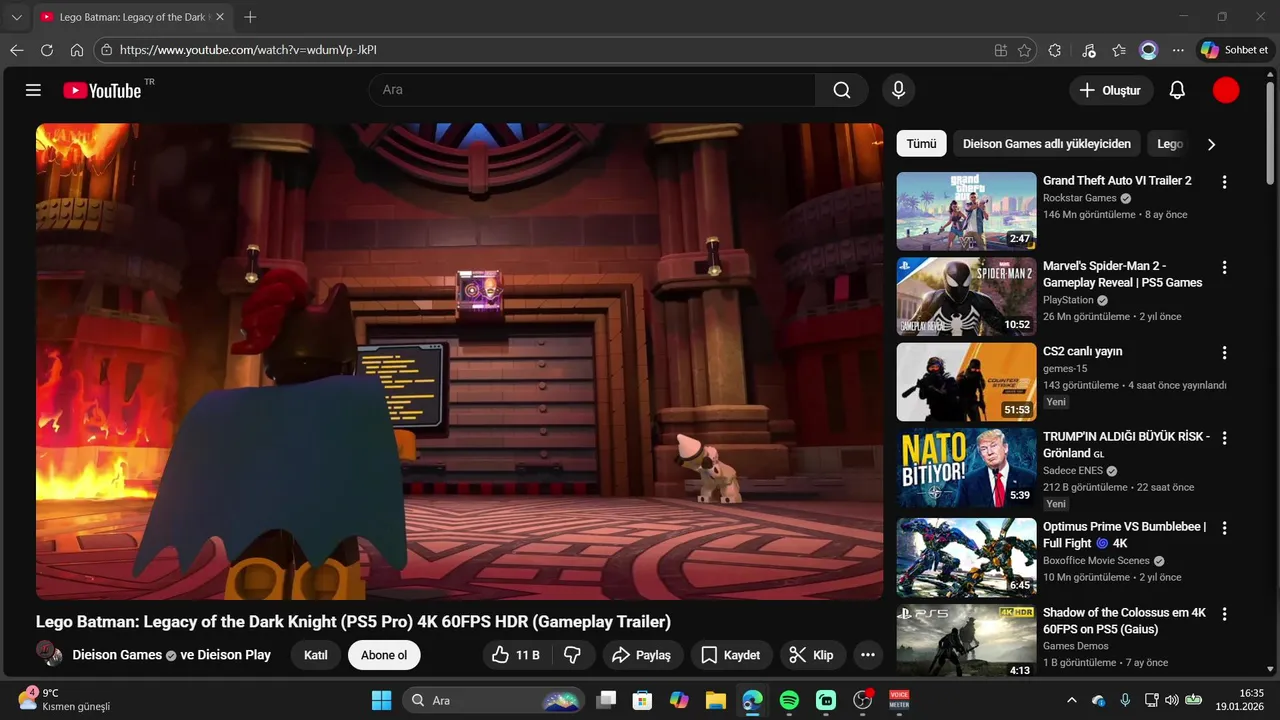
Task: Save video with Kaydet button
Action: tap(731, 655)
